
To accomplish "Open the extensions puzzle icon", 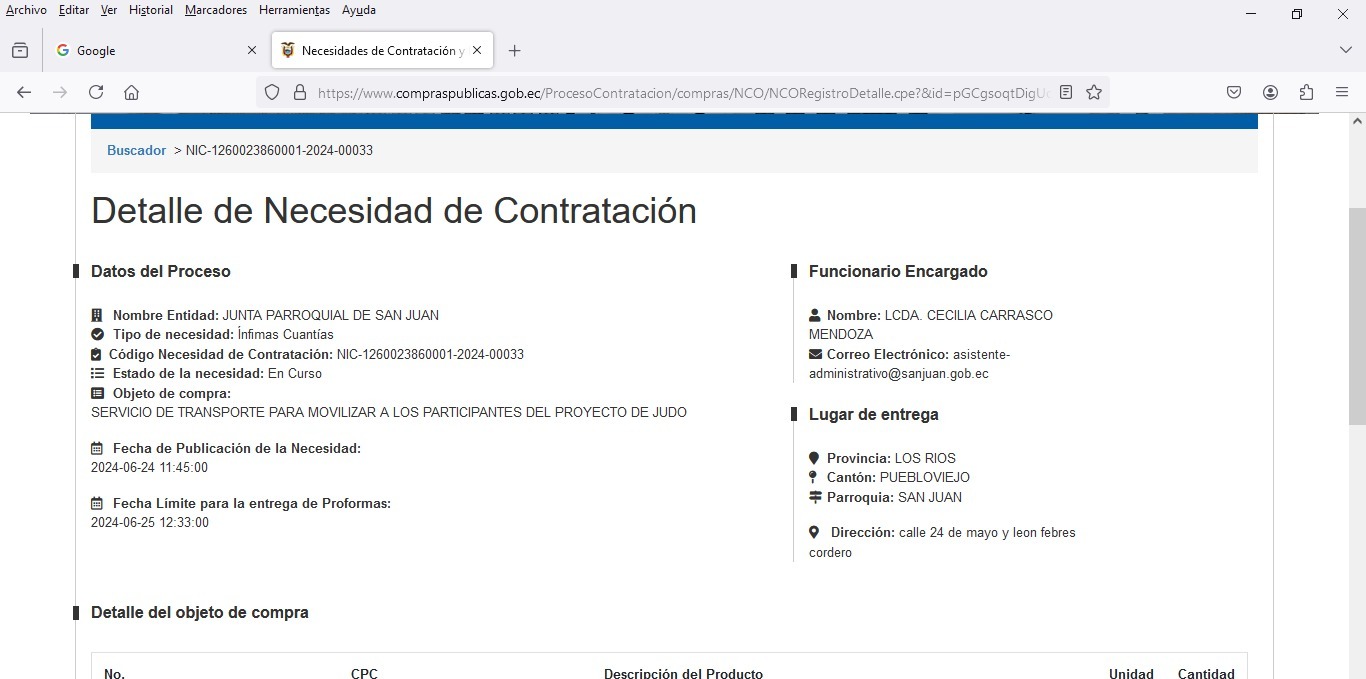I will pyautogui.click(x=1306, y=92).
